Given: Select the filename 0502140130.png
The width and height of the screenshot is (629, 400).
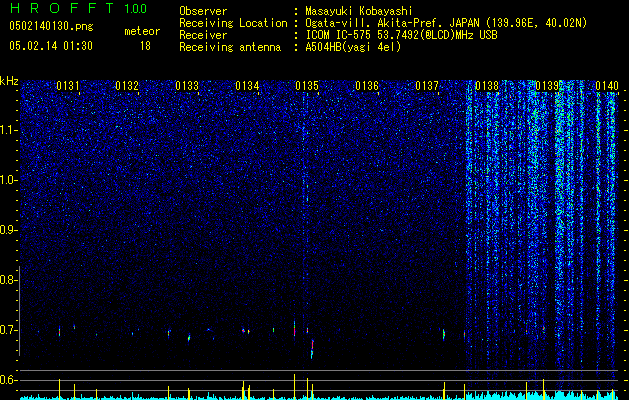Looking at the screenshot, I should [51, 27].
